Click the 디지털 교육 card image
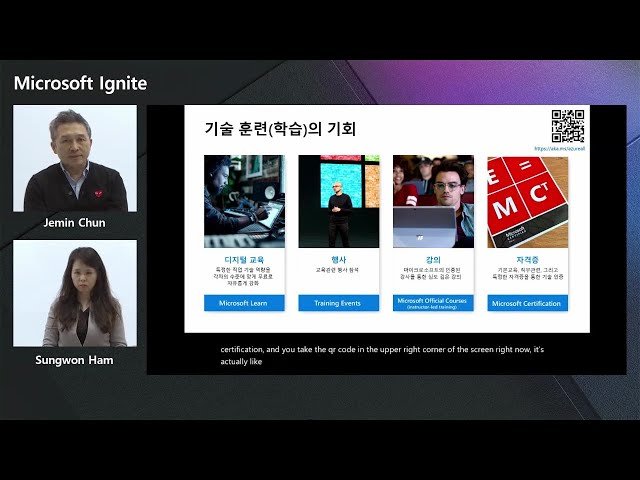Screen dimensions: 640x480 244,201
